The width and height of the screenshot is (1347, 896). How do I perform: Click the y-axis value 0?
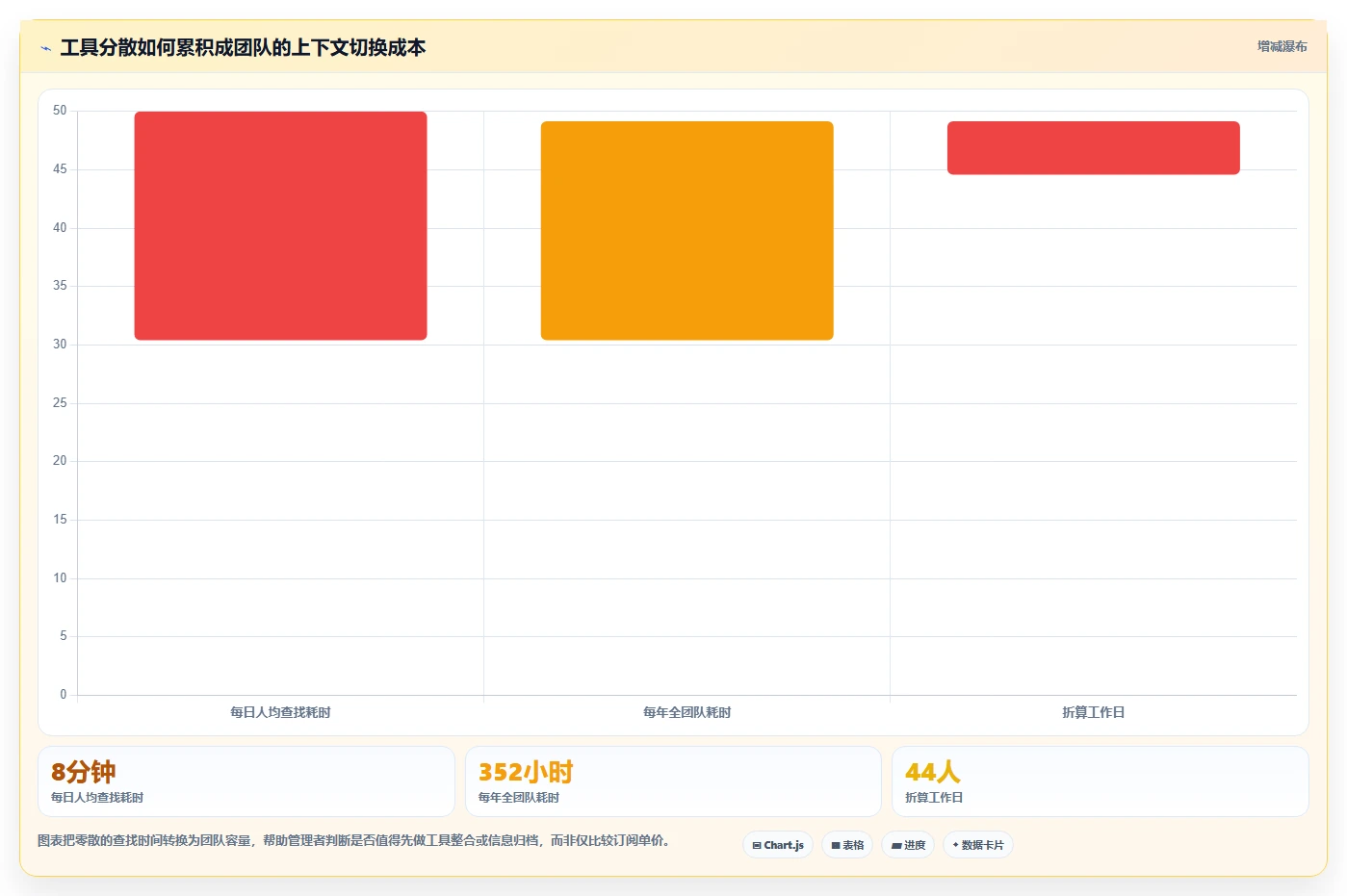coord(64,695)
